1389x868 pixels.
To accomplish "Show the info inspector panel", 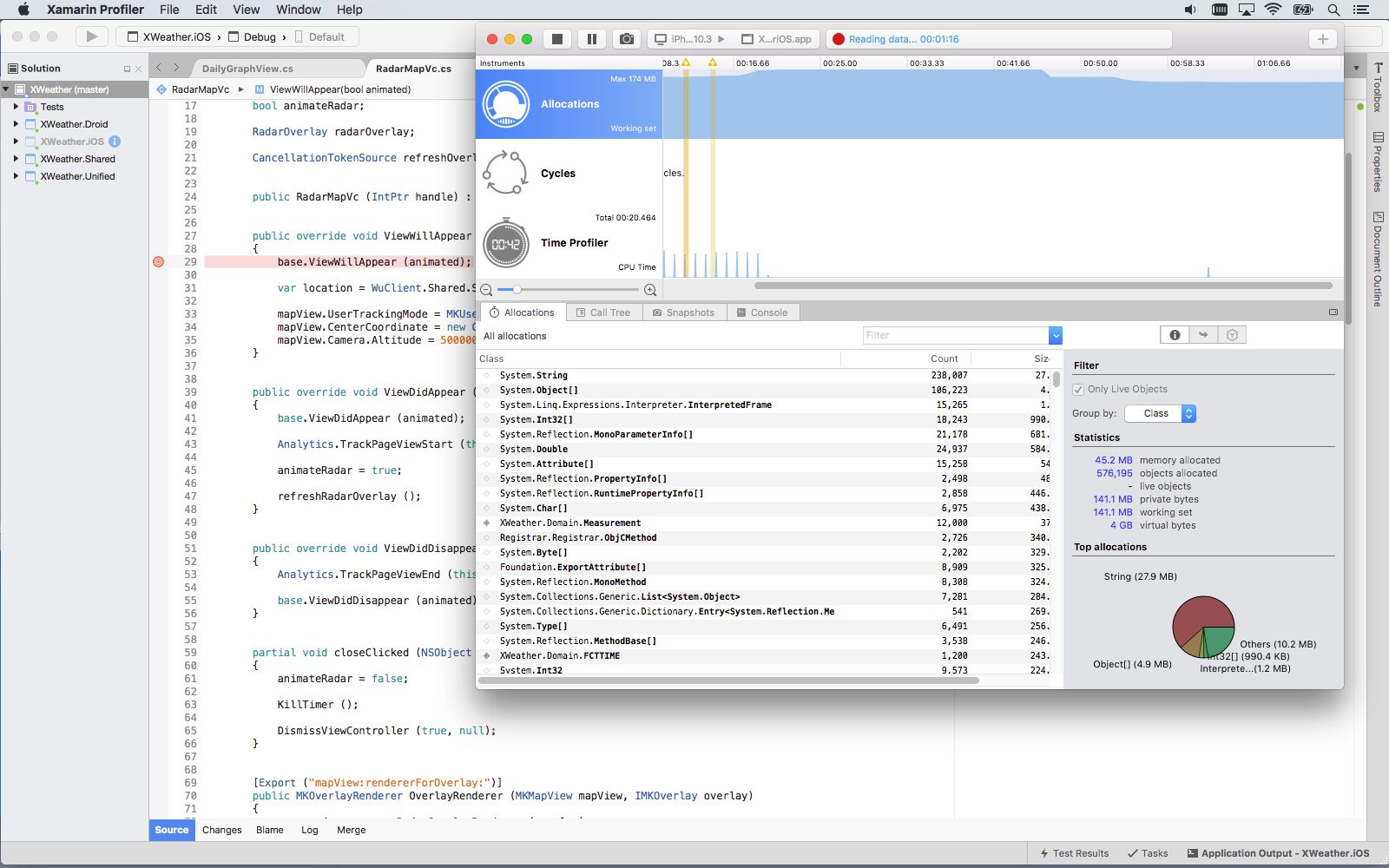I will coord(1175,335).
